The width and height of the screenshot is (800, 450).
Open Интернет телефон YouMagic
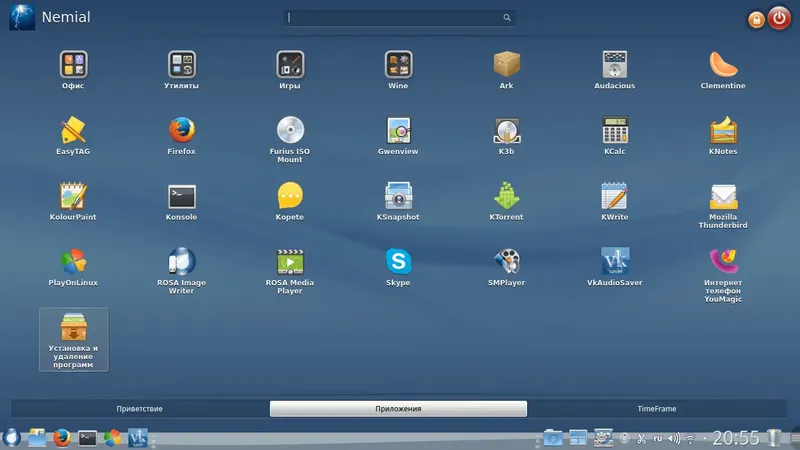pyautogui.click(x=723, y=274)
